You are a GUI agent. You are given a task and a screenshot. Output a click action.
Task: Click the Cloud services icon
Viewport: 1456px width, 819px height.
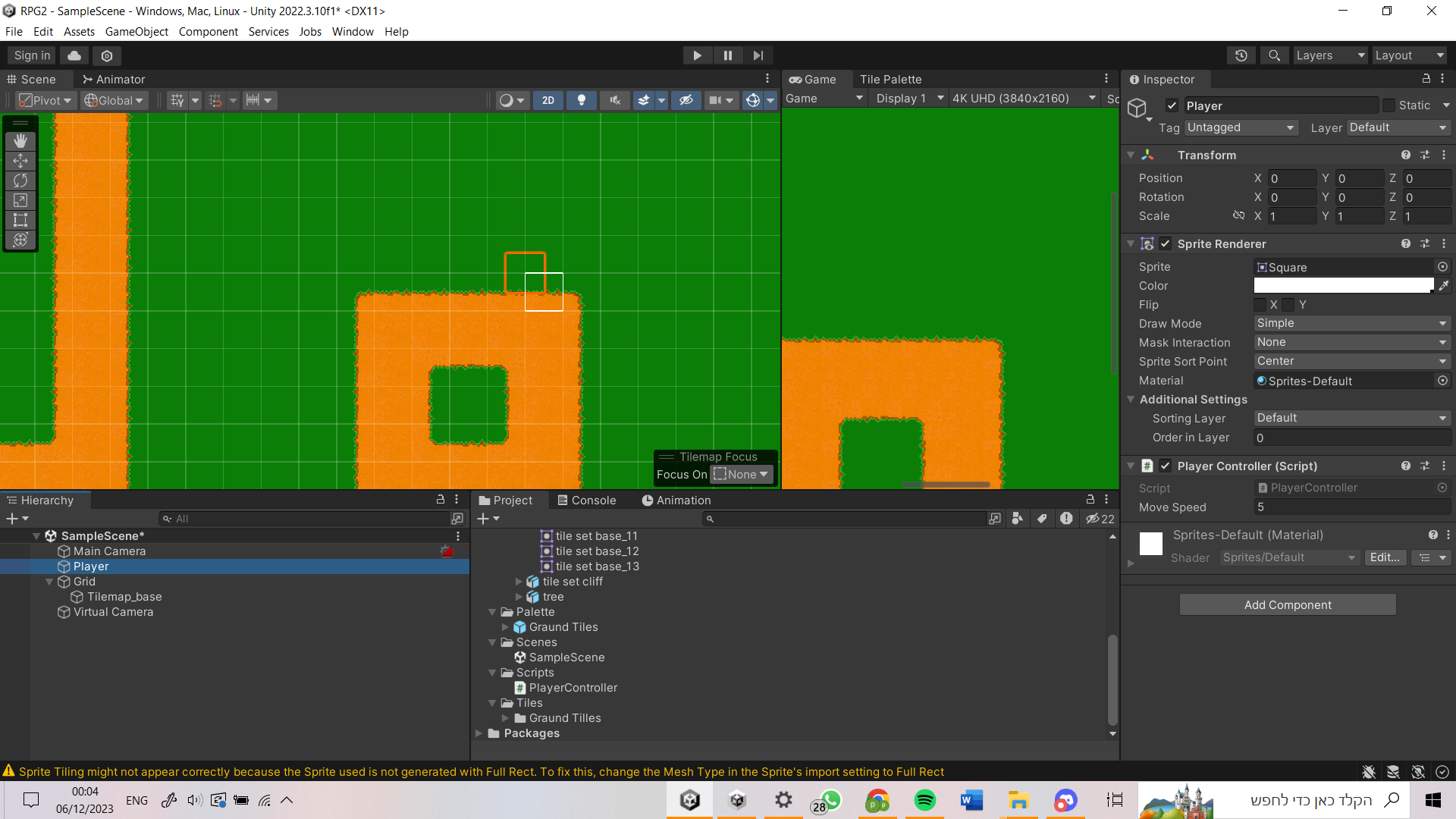tap(74, 55)
